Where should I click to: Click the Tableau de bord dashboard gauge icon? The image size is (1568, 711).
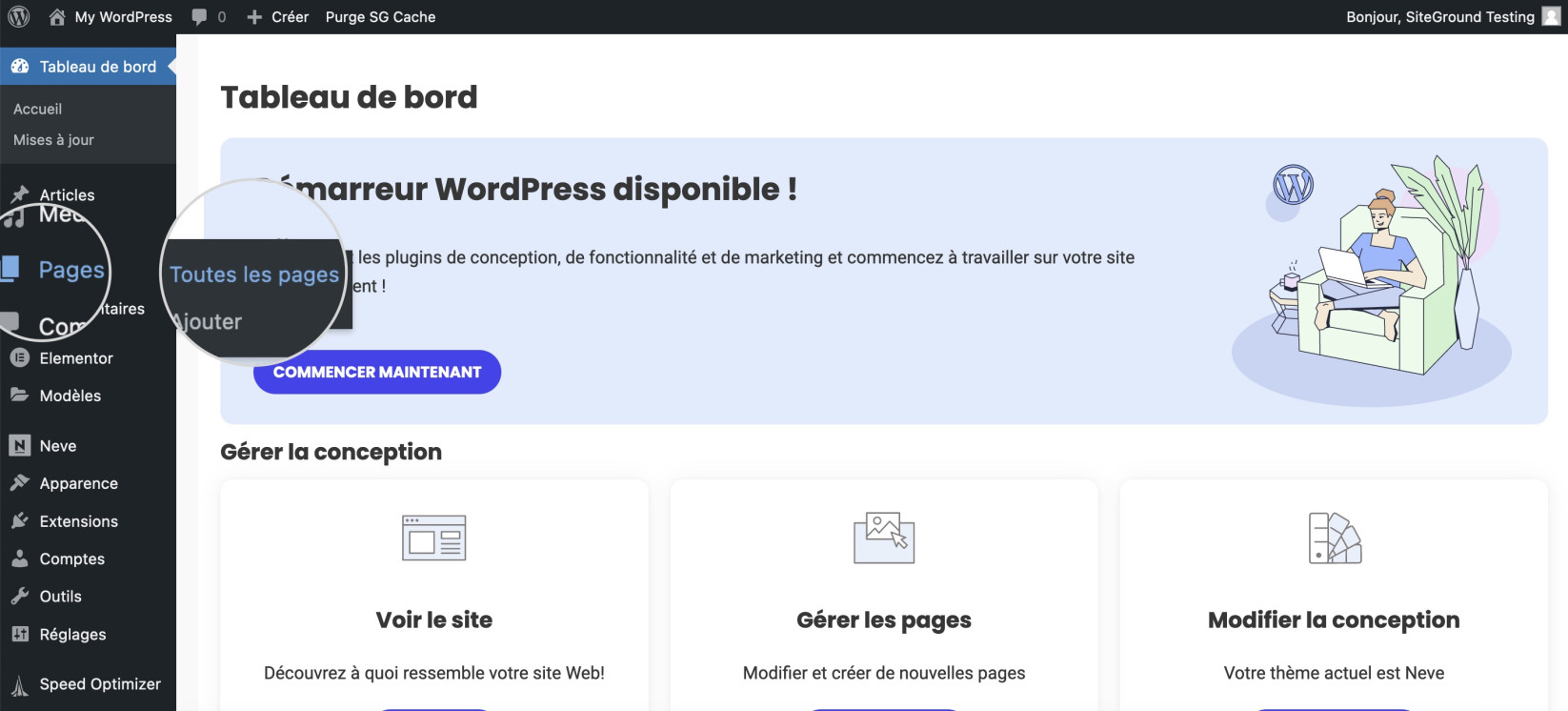[x=20, y=66]
